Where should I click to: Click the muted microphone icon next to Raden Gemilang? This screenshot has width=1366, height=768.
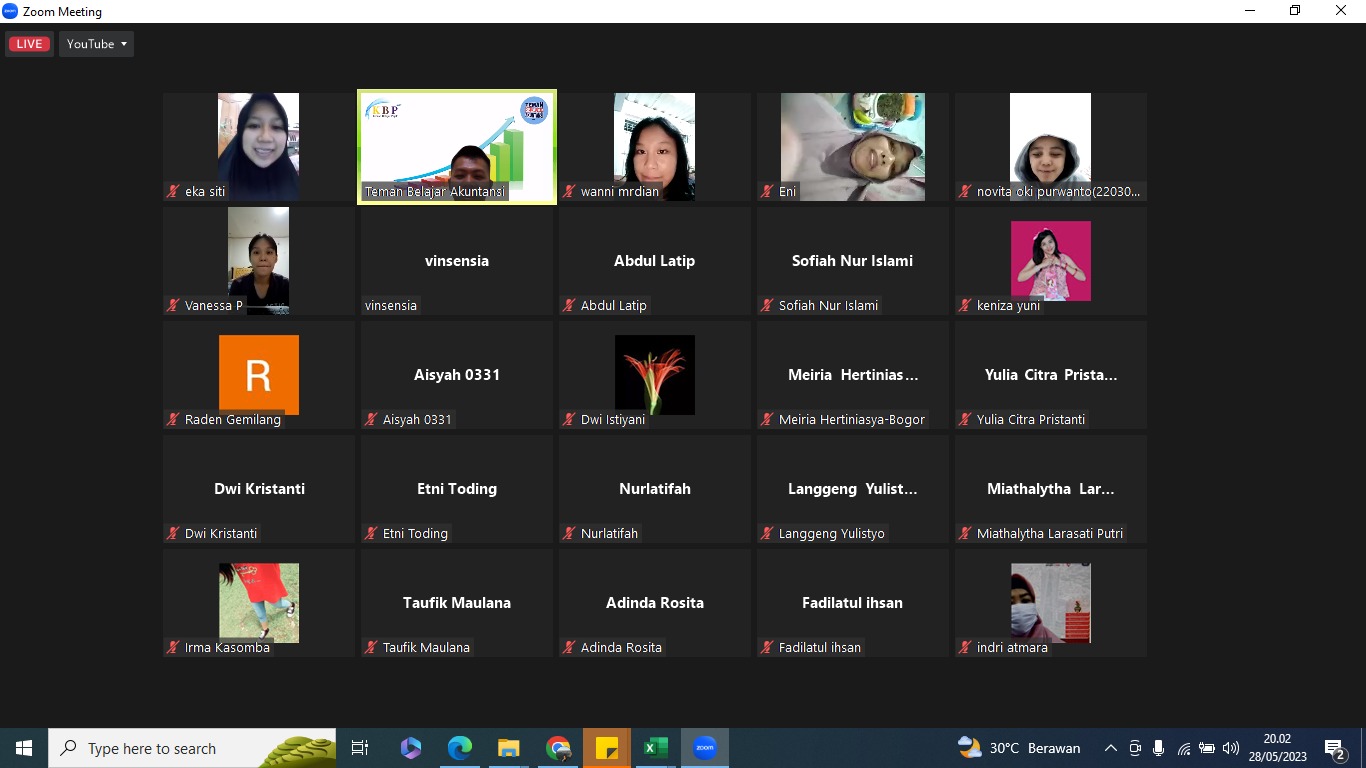click(x=173, y=419)
